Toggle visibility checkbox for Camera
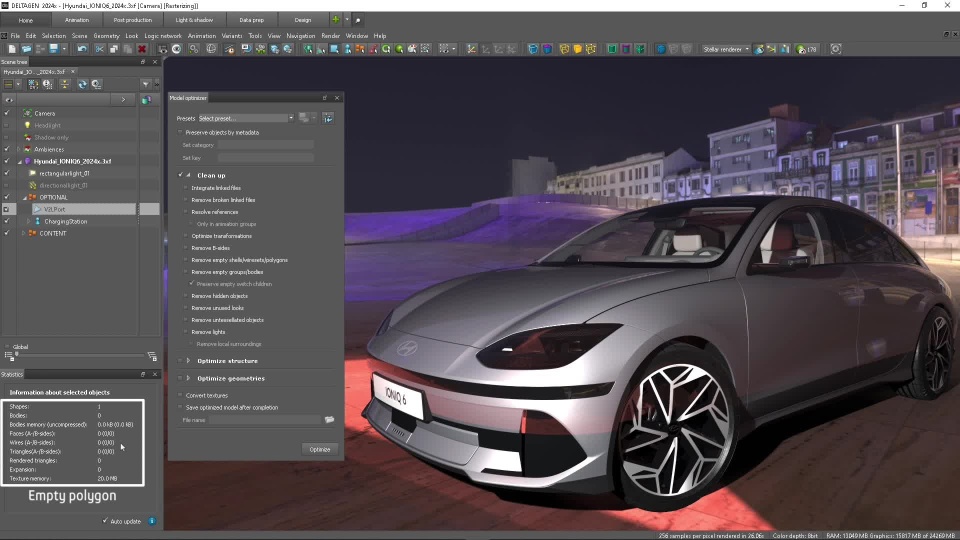Viewport: 960px width, 540px height. coord(7,113)
